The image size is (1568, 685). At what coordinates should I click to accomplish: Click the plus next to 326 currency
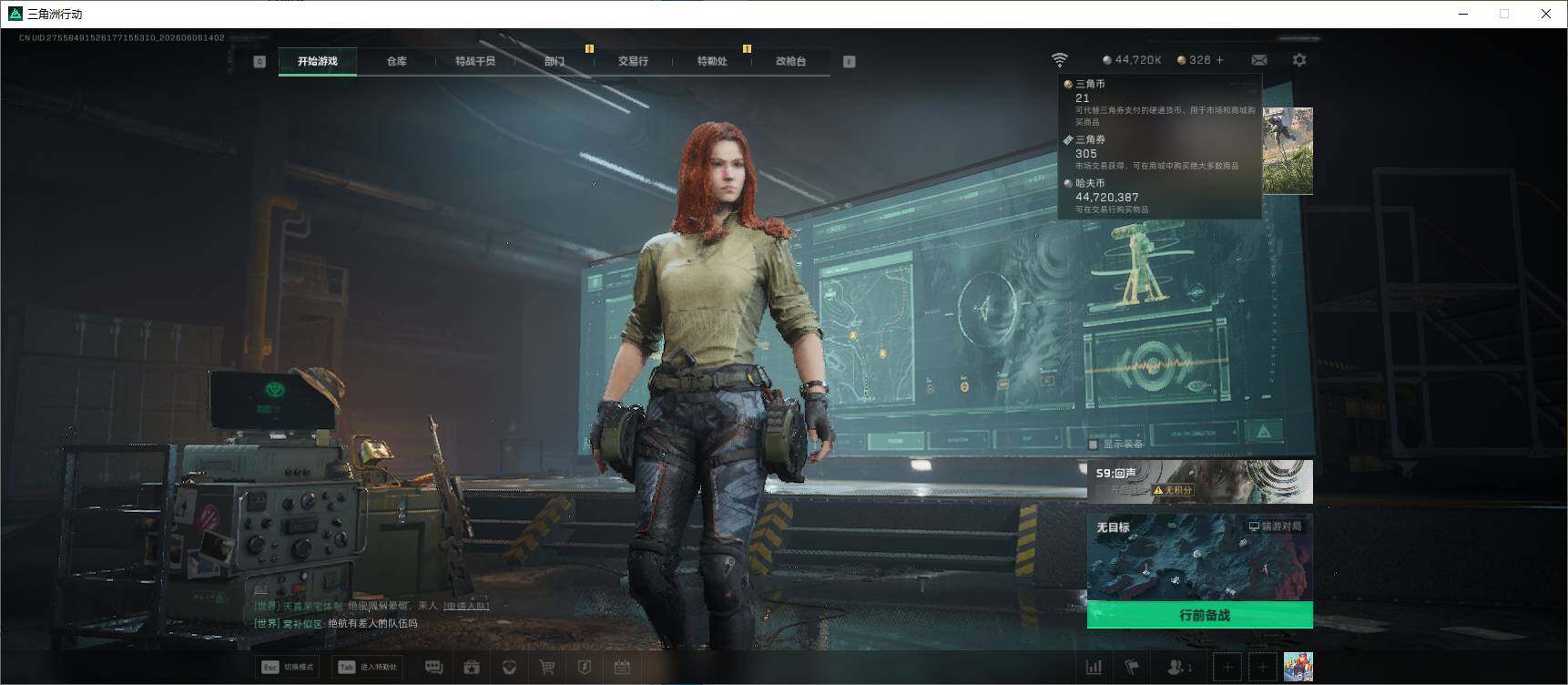tap(1220, 60)
